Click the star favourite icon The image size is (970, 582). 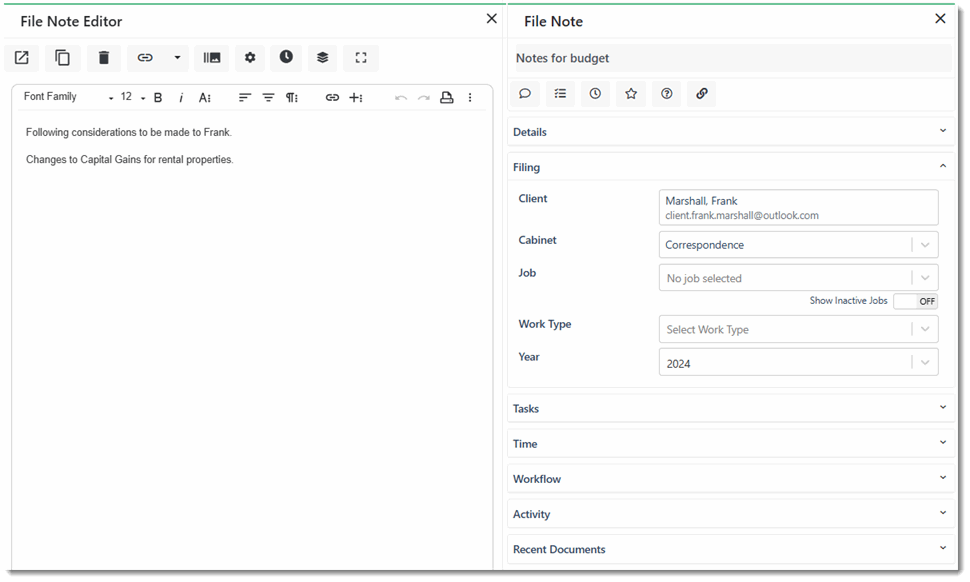click(631, 94)
